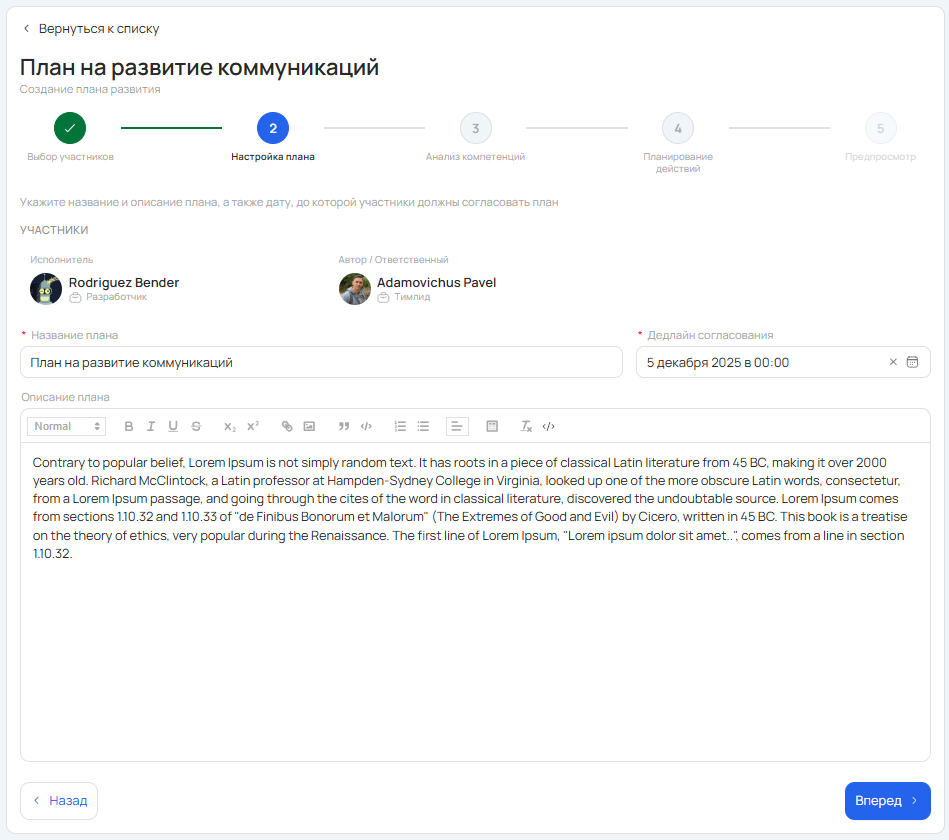The height and width of the screenshot is (840, 949).
Task: Open the Normal text style dropdown
Action: click(x=67, y=426)
